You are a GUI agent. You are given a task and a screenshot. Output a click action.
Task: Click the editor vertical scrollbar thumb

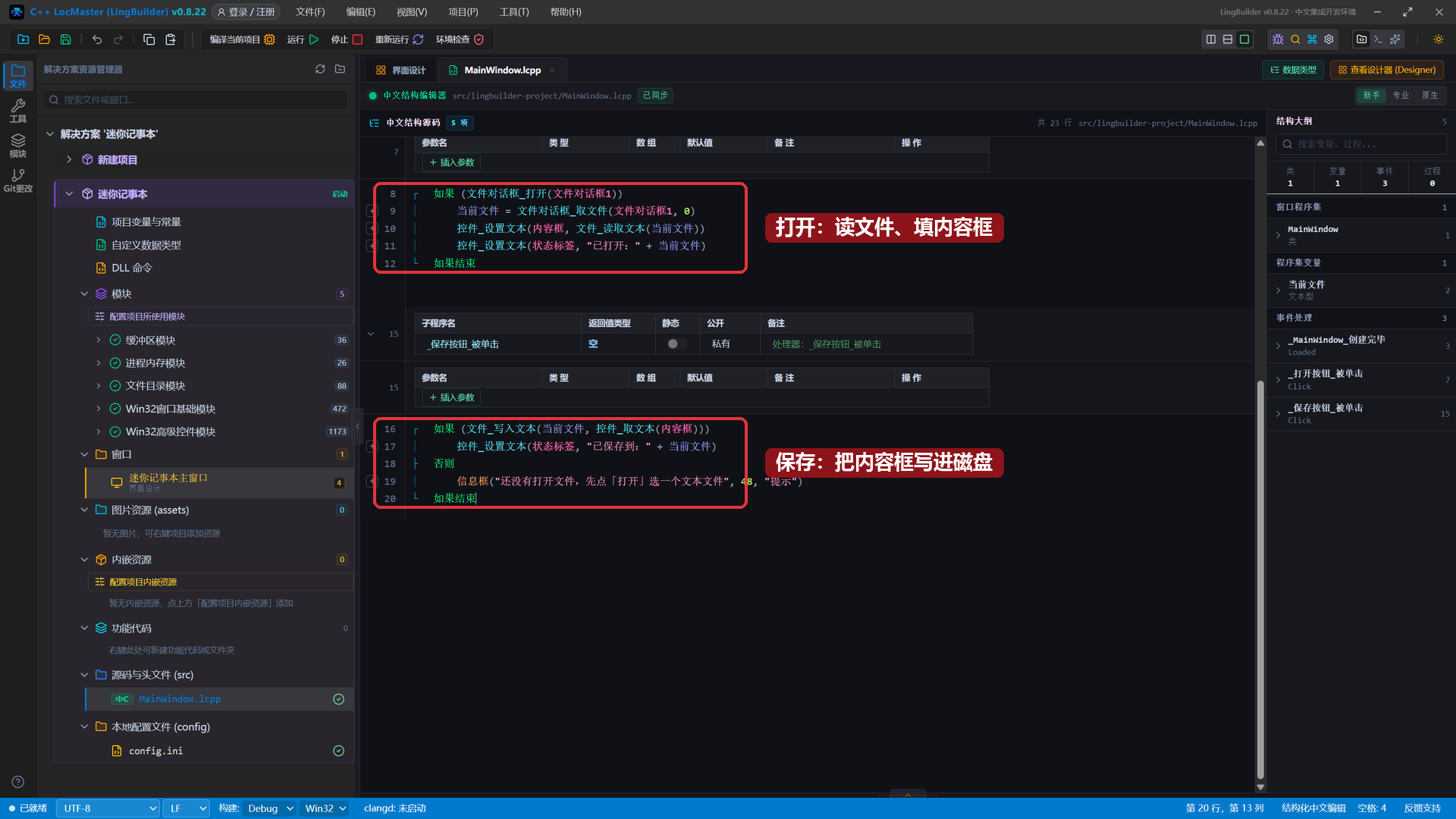(1260, 580)
